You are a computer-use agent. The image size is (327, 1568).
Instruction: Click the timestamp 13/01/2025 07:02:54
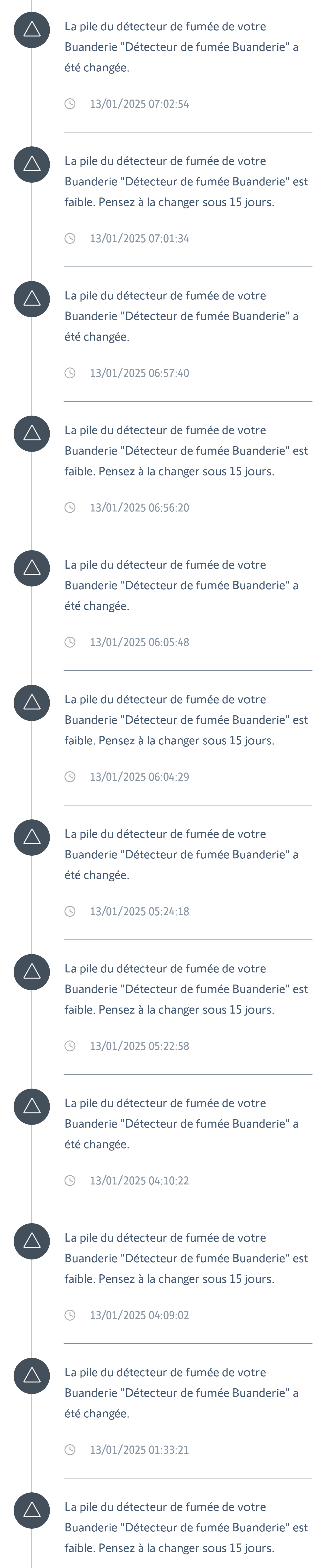[139, 104]
